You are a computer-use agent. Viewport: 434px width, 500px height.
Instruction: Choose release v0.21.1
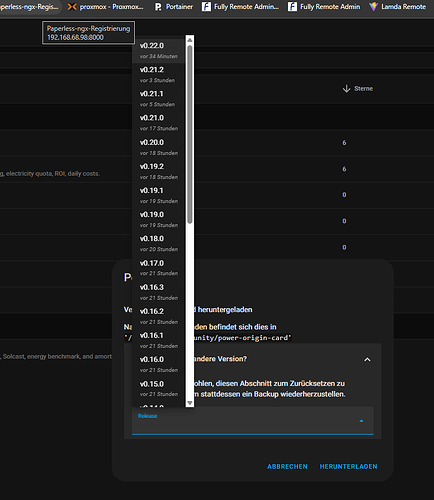pos(159,99)
